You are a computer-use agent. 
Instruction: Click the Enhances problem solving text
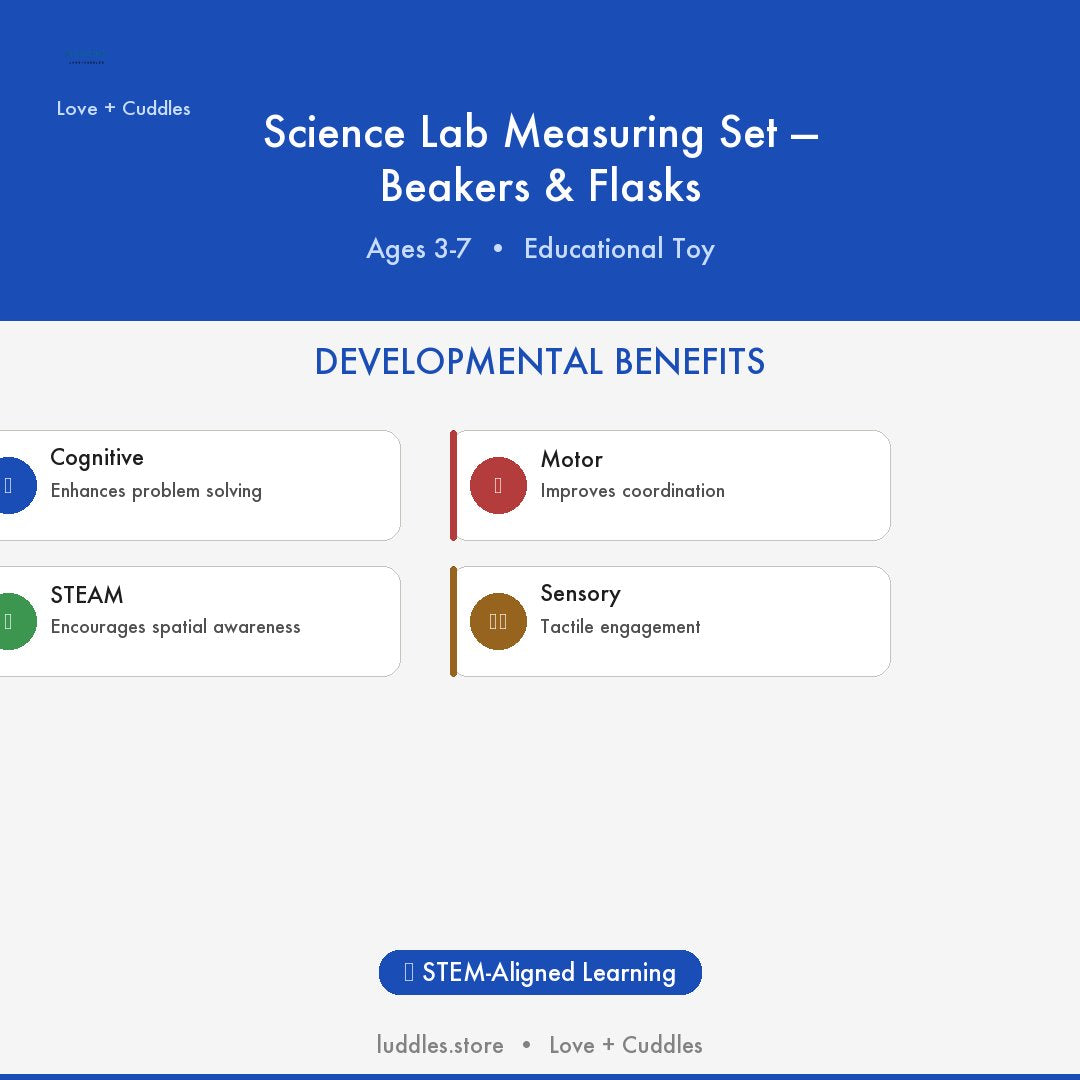coord(156,490)
